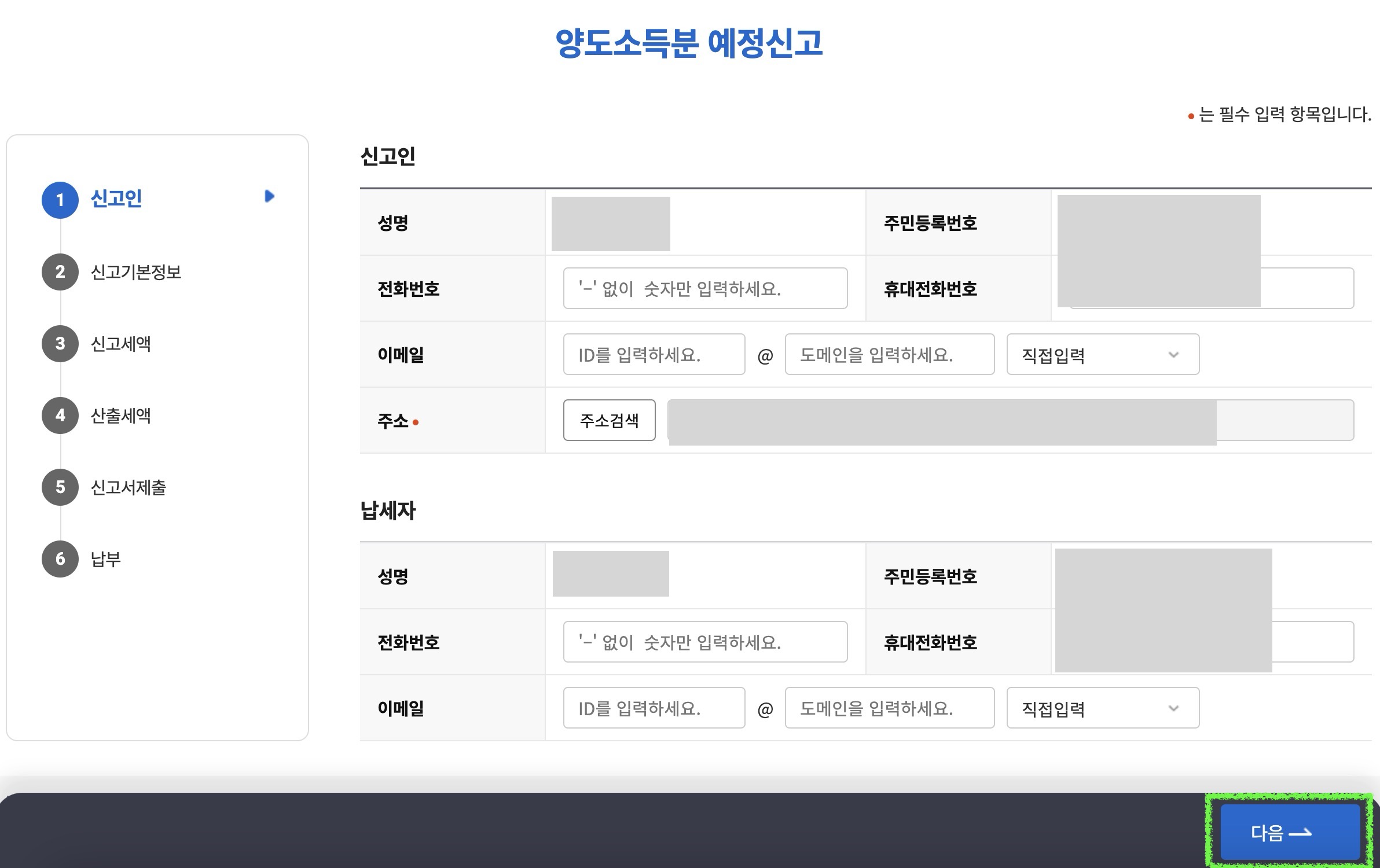The image size is (1380, 868).
Task: Click the blue arrow beside 신고인 step
Action: 269,196
